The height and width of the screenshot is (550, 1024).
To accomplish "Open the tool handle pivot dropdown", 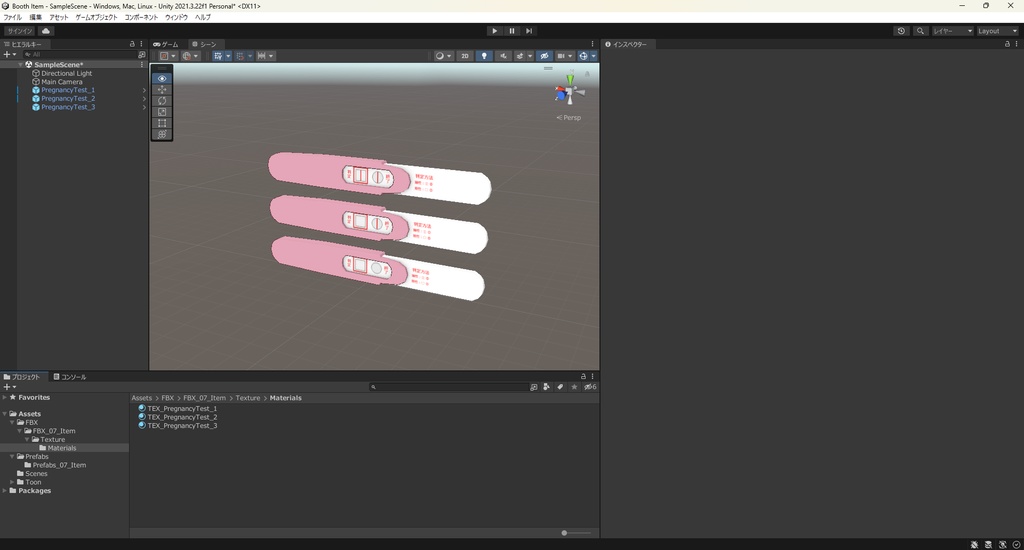I will tap(168, 56).
